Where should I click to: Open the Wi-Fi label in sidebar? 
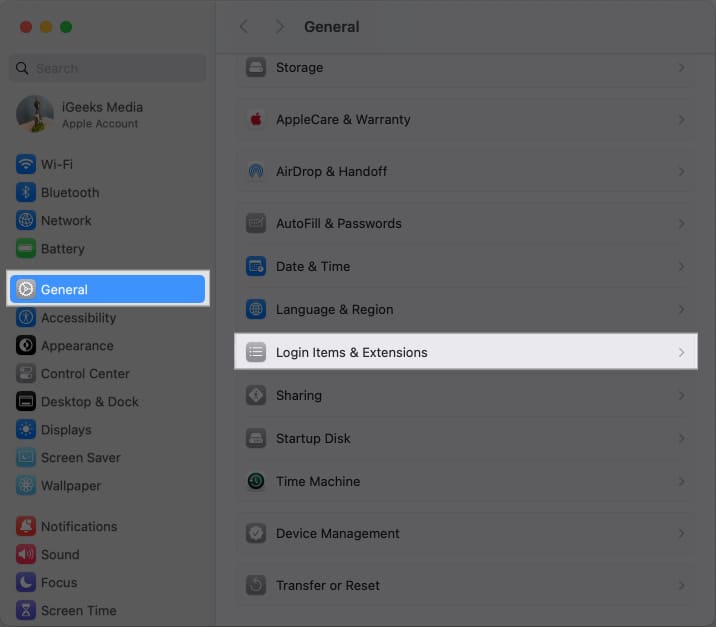pyautogui.click(x=57, y=164)
